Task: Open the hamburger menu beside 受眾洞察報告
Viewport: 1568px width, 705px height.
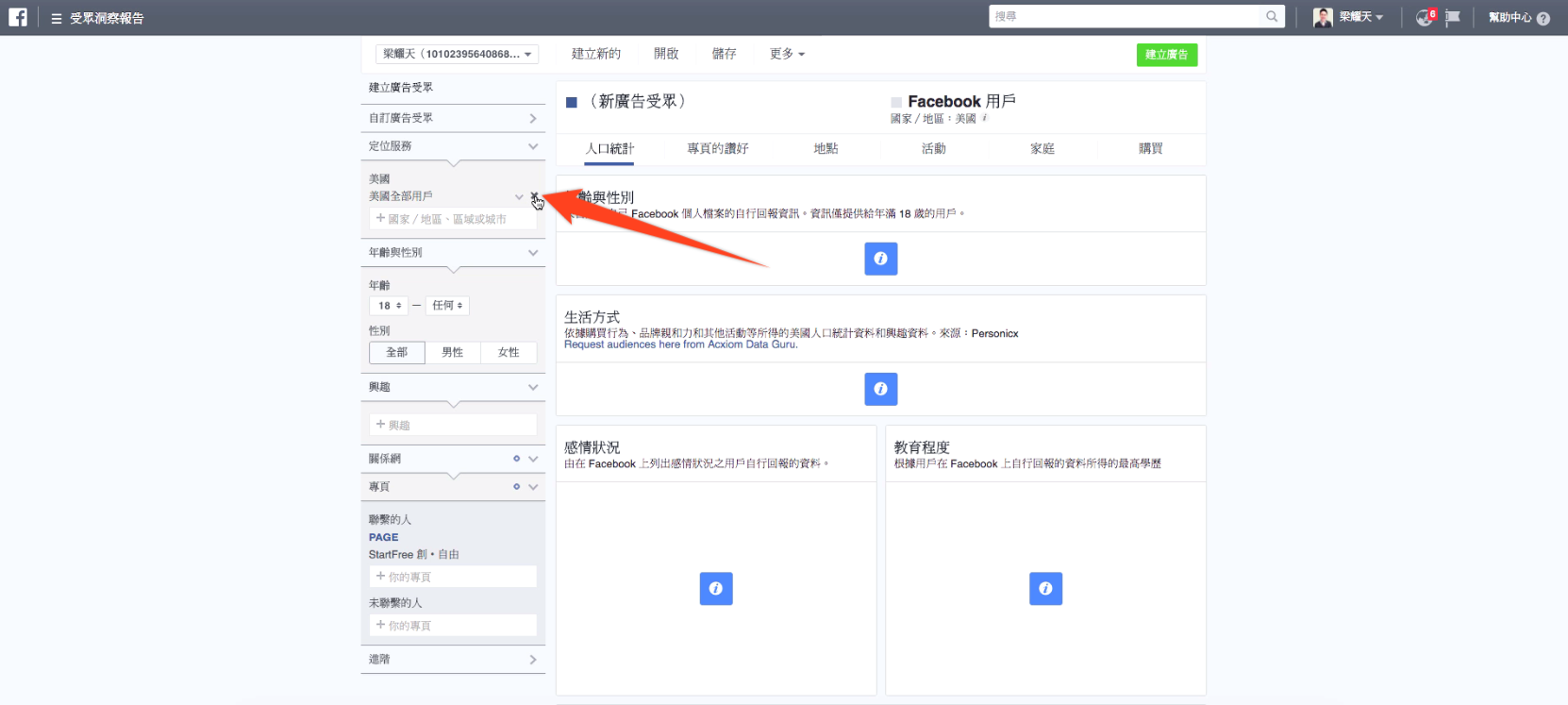Action: click(57, 18)
